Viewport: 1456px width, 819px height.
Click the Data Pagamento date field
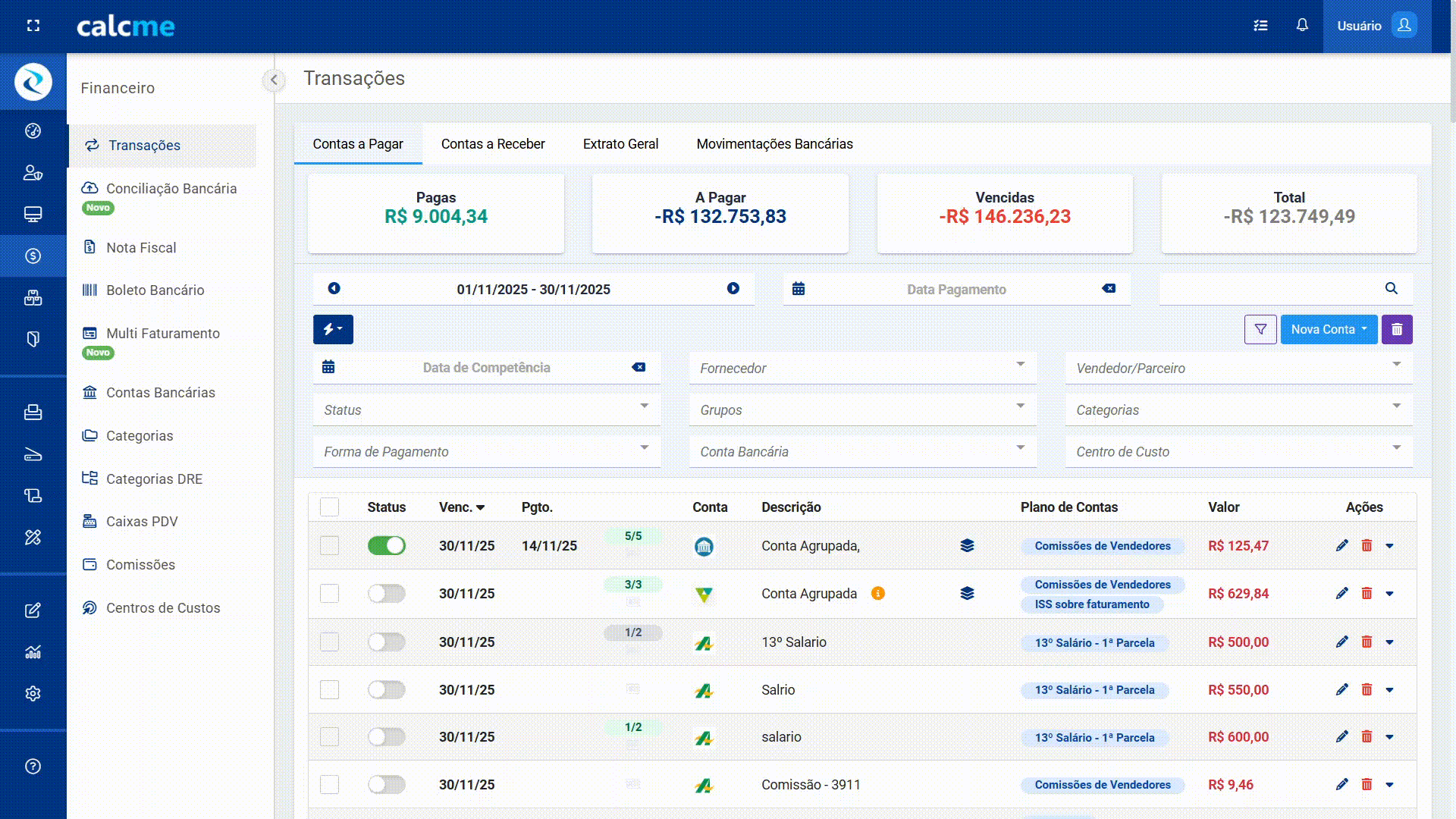(955, 289)
